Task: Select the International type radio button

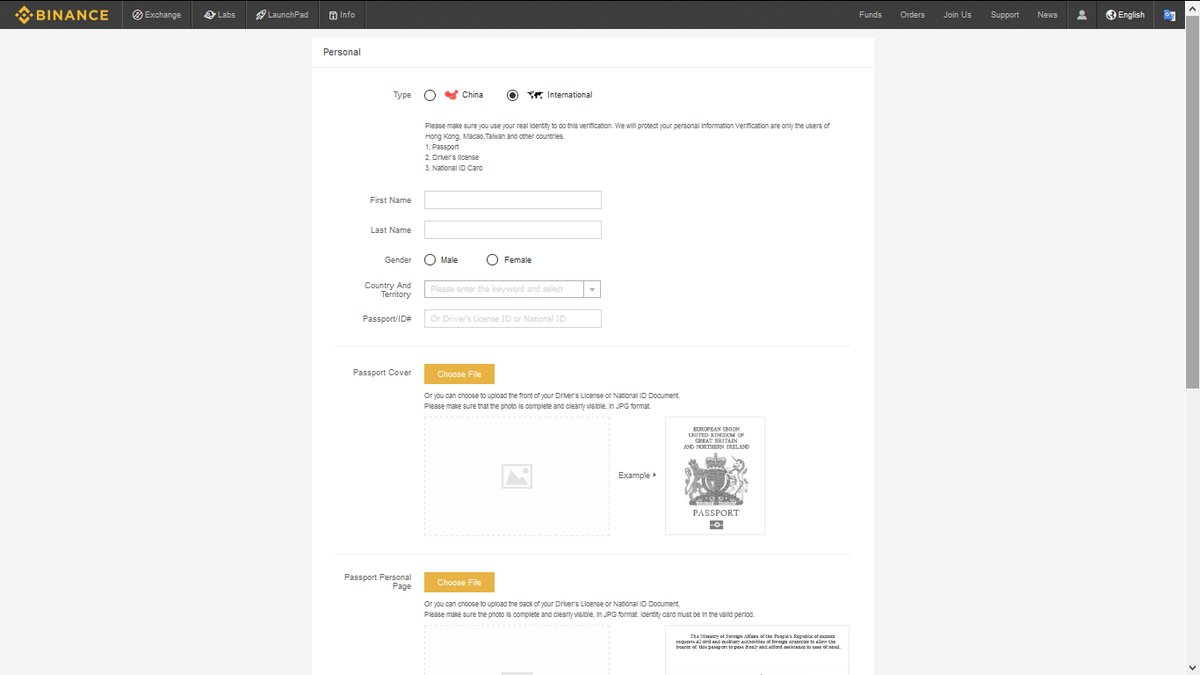Action: (513, 96)
